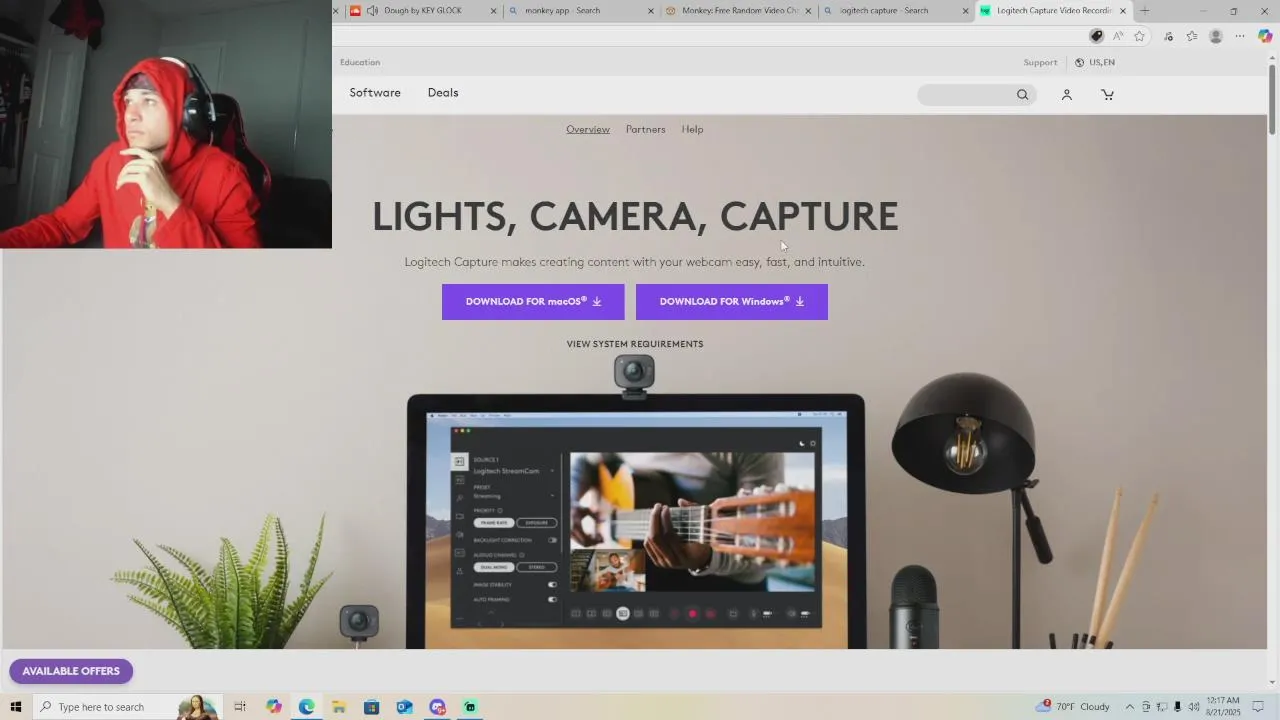Open a new browser tab
The height and width of the screenshot is (720, 1280).
pyautogui.click(x=1145, y=11)
